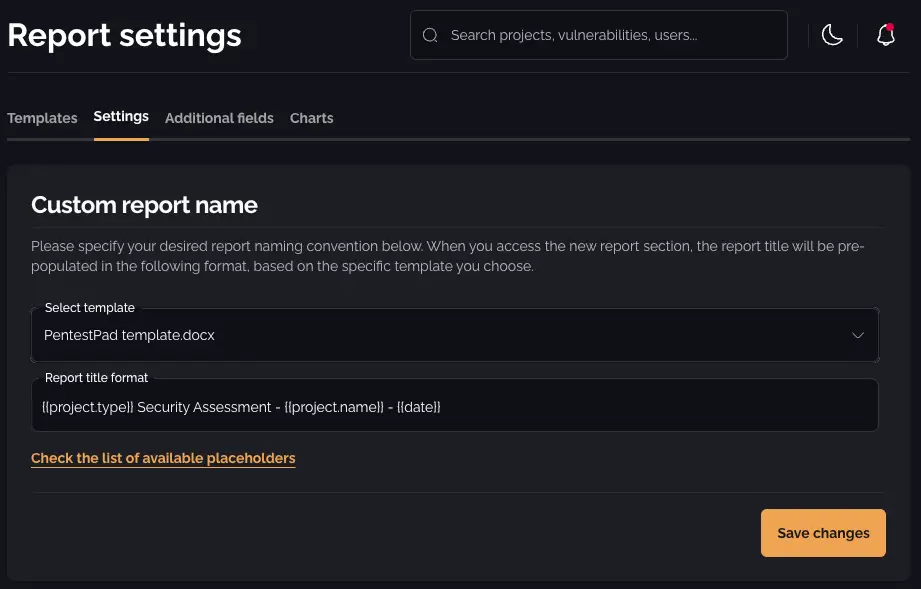Open the chevron on PentestPad template.docx
921x589 pixels.
click(x=857, y=335)
